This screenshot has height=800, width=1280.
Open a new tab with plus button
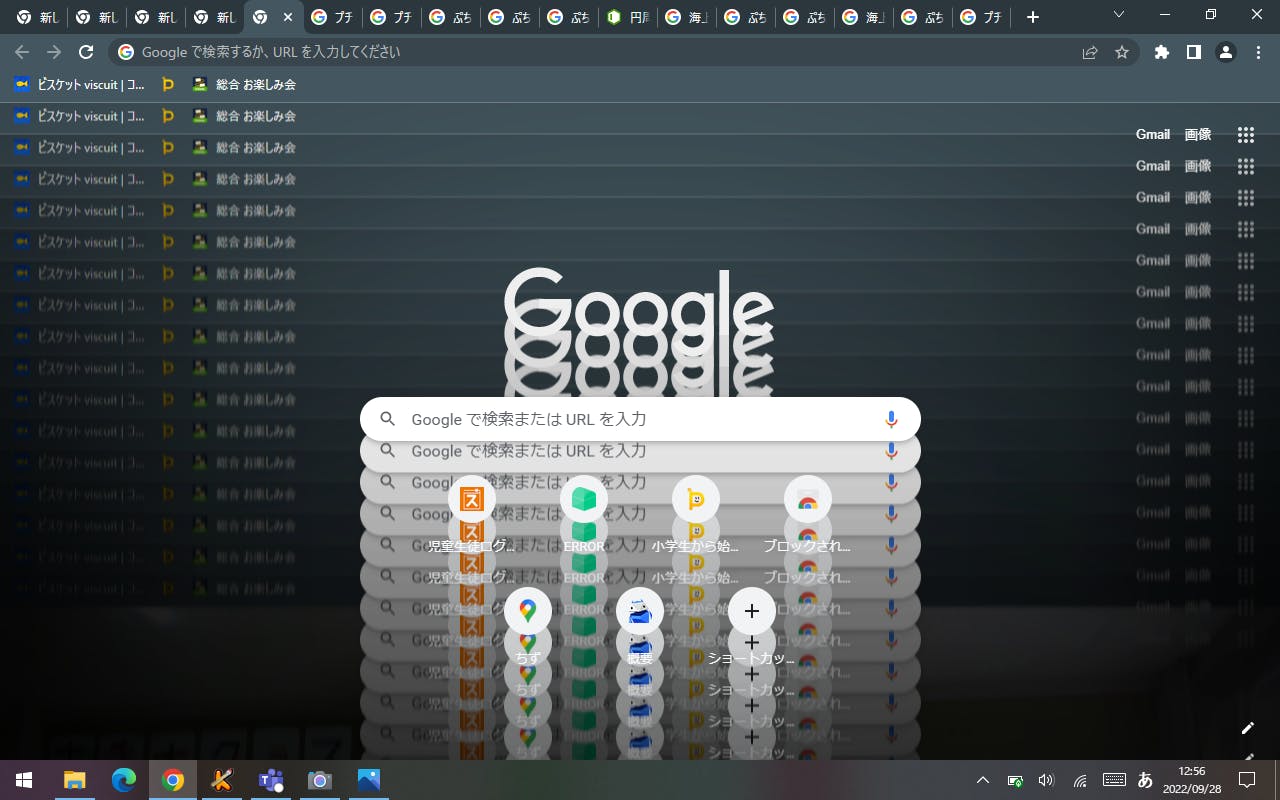click(x=1033, y=17)
